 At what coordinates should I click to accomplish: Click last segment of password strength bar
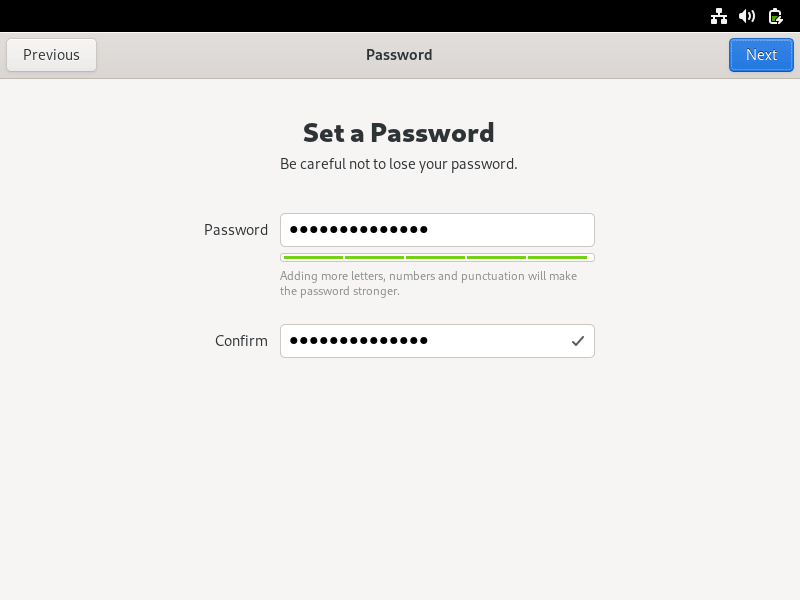pyautogui.click(x=558, y=258)
